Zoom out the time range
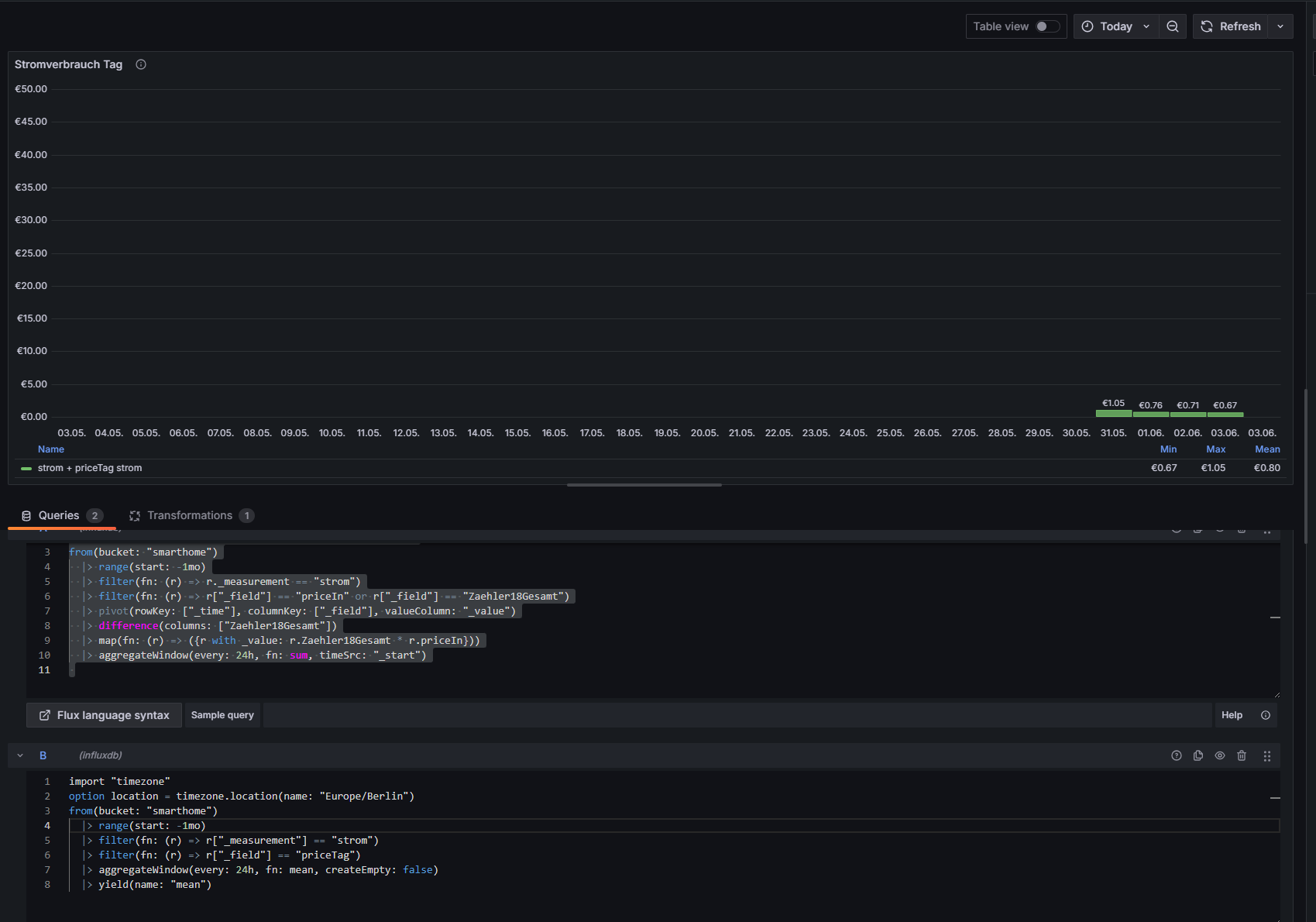1316x922 pixels. click(x=1173, y=26)
